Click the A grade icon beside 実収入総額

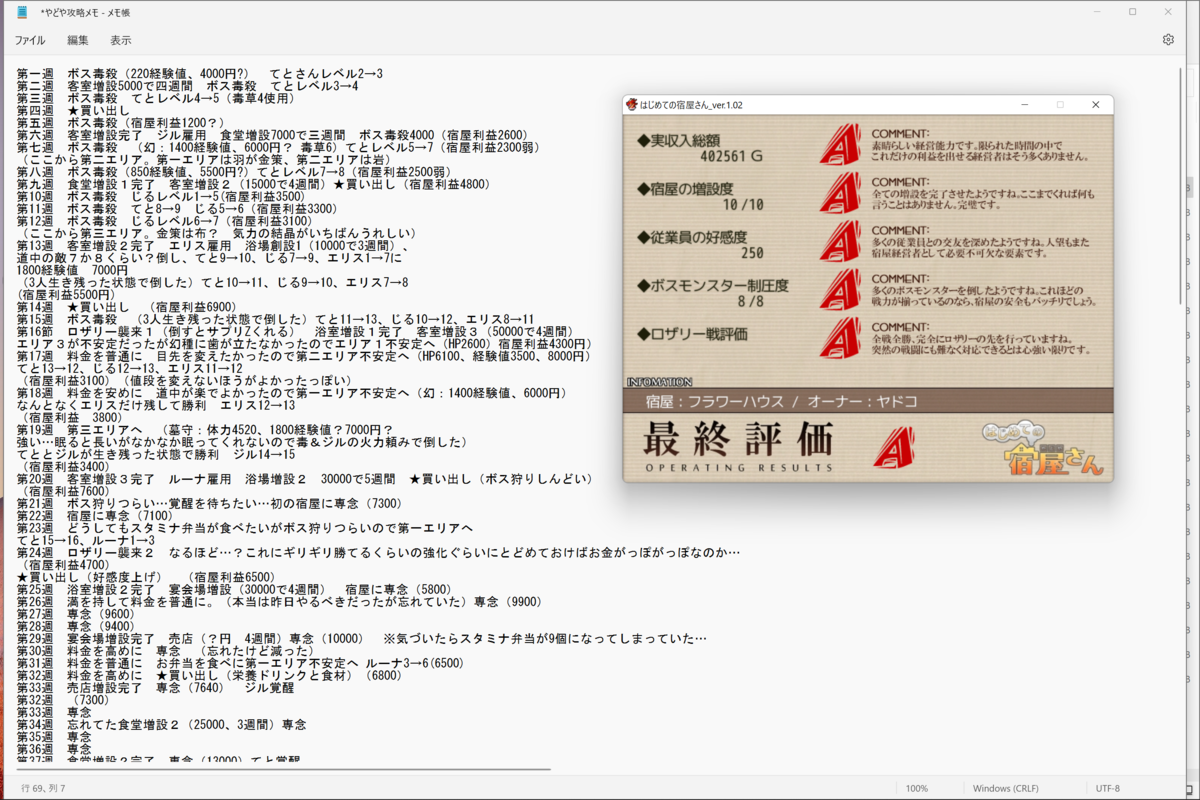pyautogui.click(x=840, y=145)
